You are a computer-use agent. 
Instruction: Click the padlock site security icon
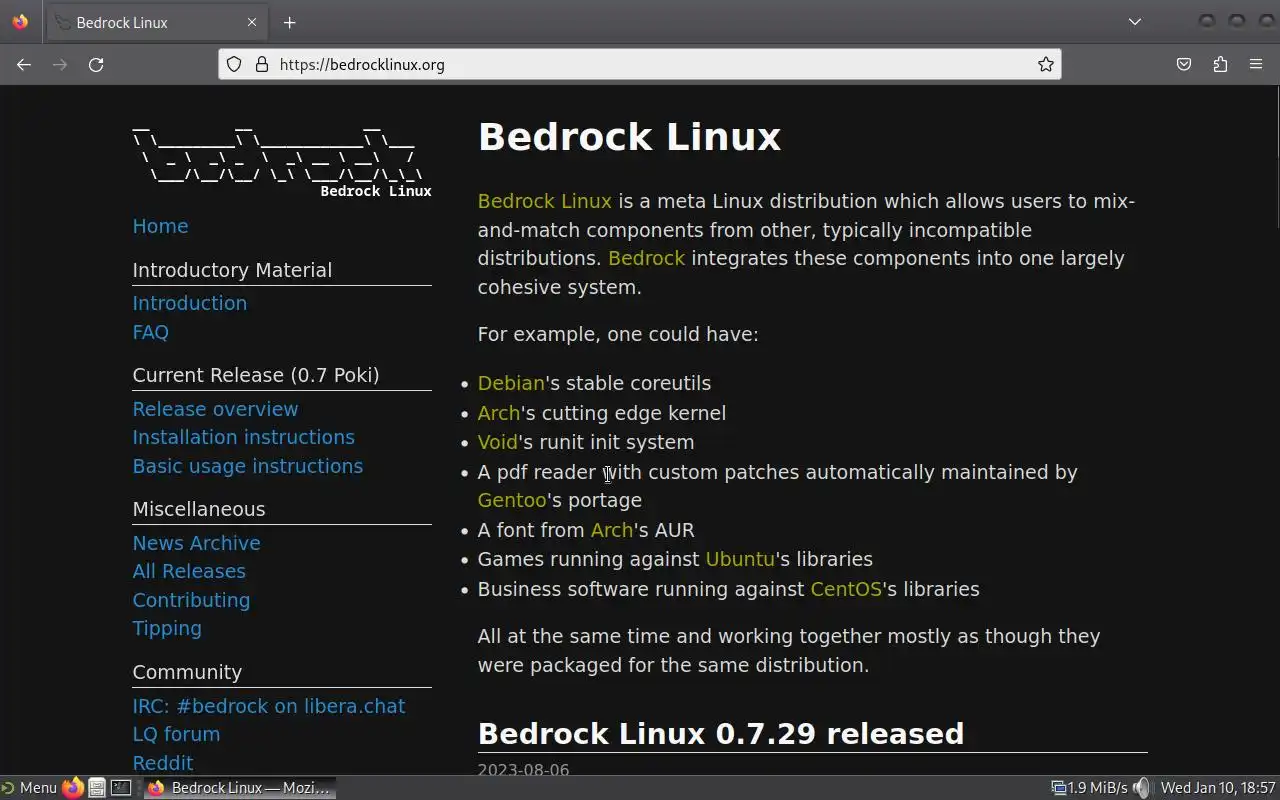tap(262, 64)
